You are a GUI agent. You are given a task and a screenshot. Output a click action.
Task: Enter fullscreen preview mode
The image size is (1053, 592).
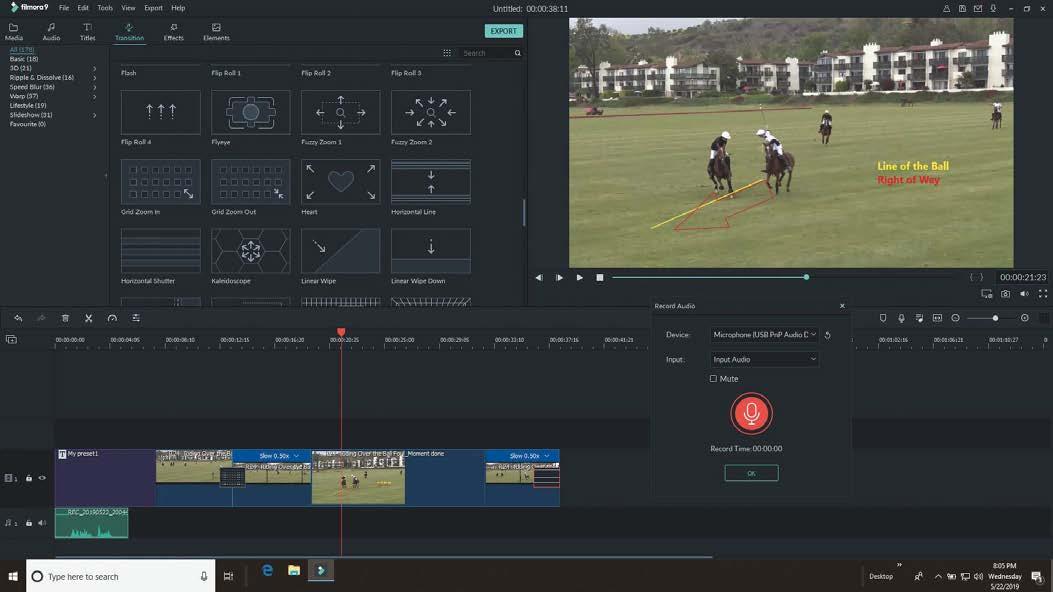[x=1043, y=294]
